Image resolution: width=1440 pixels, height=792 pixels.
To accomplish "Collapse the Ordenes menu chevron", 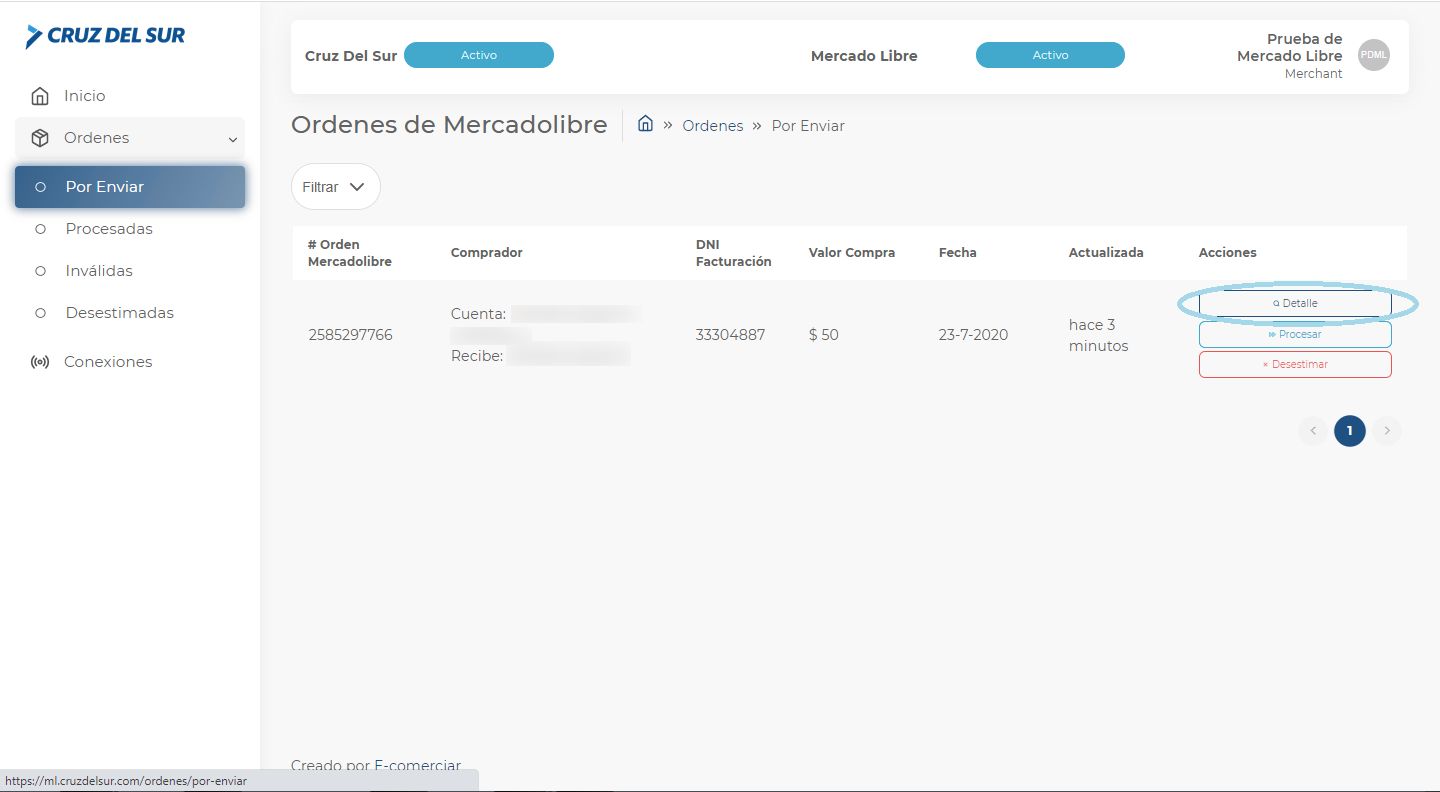I will (x=232, y=140).
